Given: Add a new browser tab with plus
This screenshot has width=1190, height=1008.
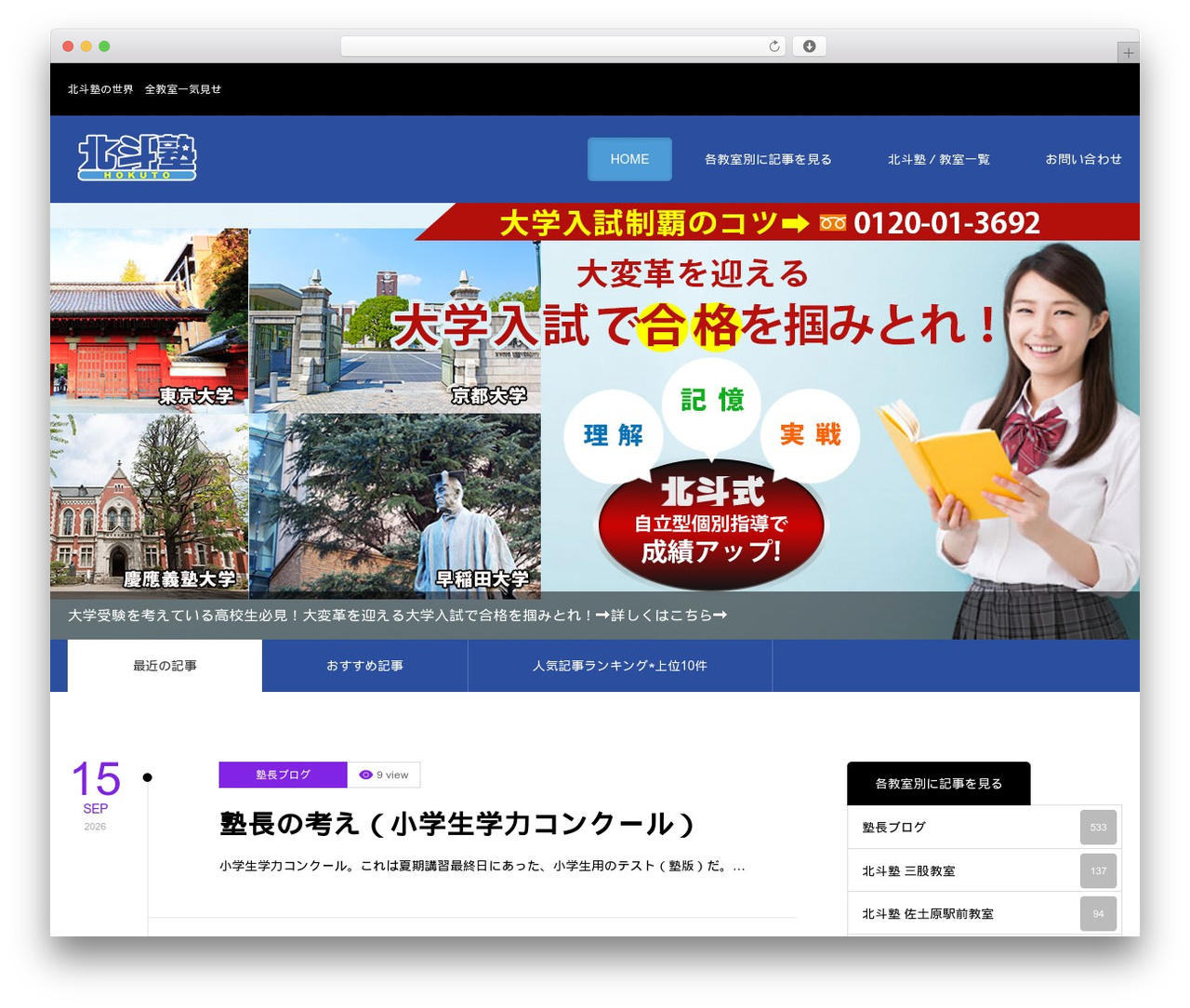Looking at the screenshot, I should tap(1128, 53).
